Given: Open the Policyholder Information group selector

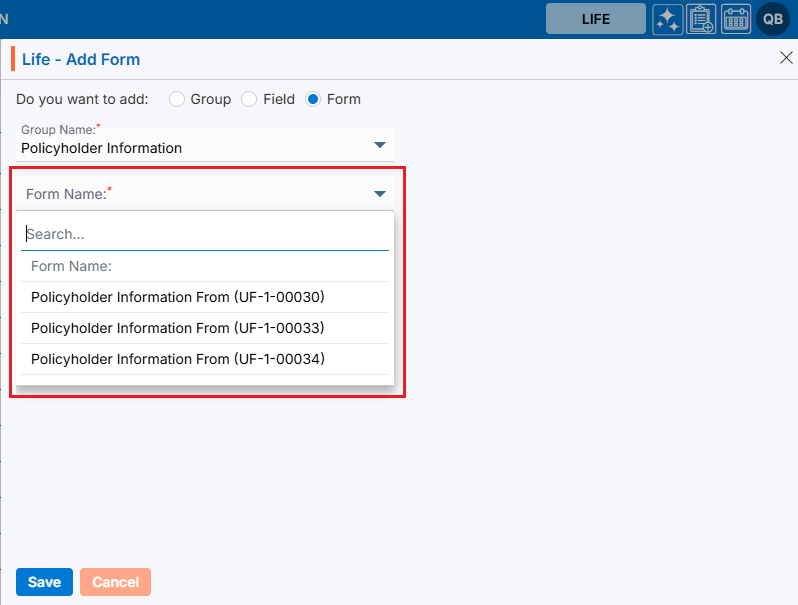Looking at the screenshot, I should coord(200,148).
